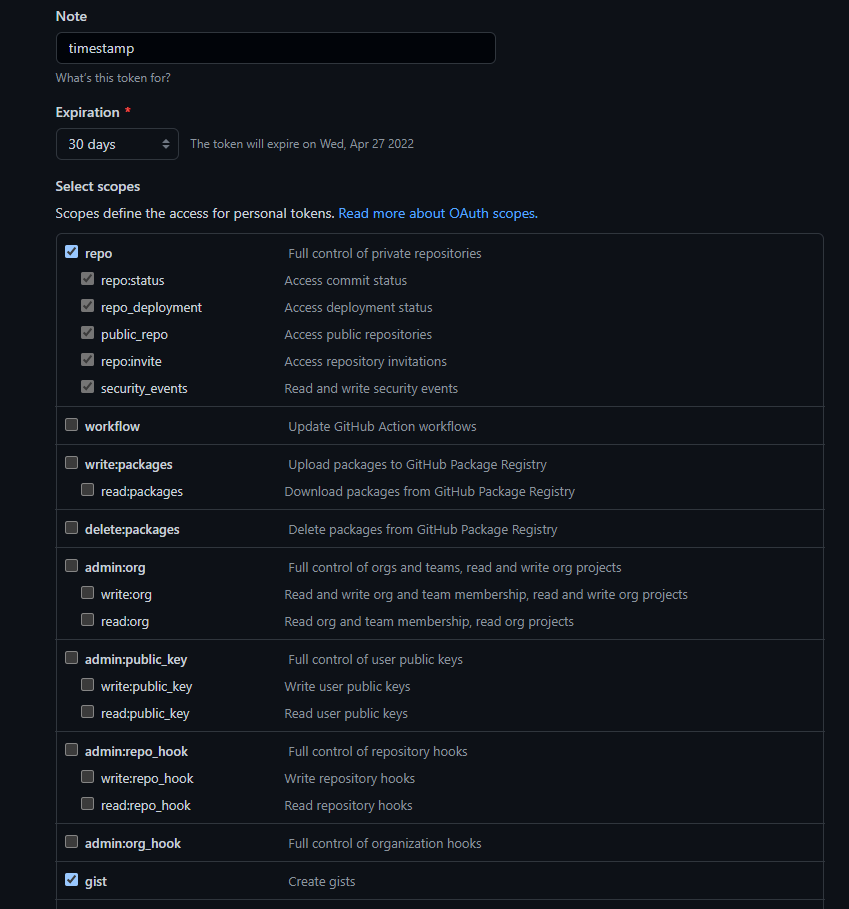Enable the read:public_key scope
The image size is (849, 909).
87,711
